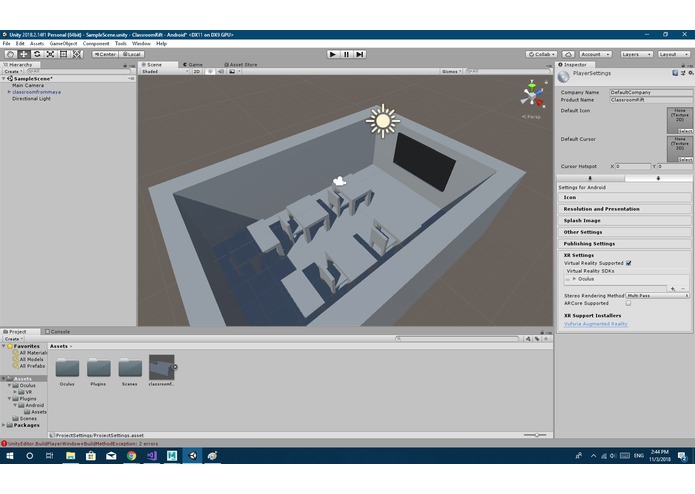Toggle 2D scene view mode
Screen dimensions: 695x494
[197, 71]
